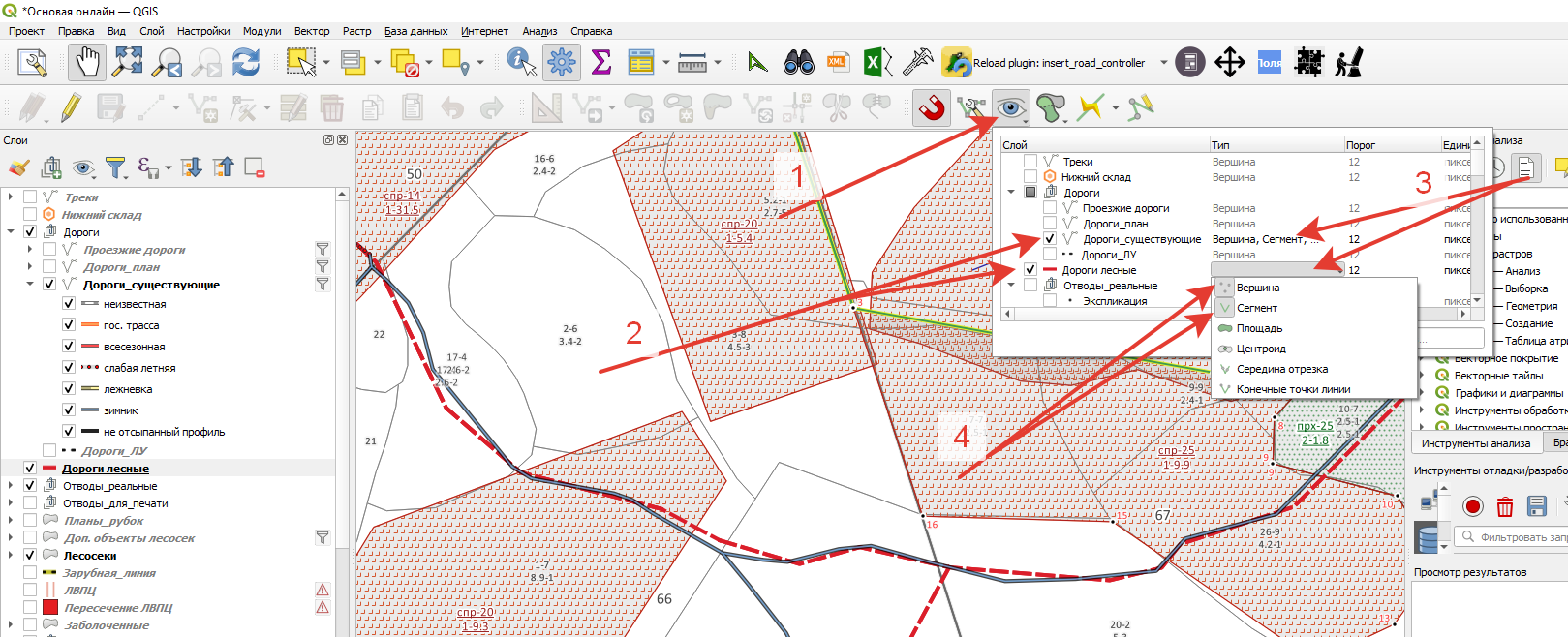Switch to Инструменты анализа tab
This screenshot has width=1568, height=637.
1476,443
